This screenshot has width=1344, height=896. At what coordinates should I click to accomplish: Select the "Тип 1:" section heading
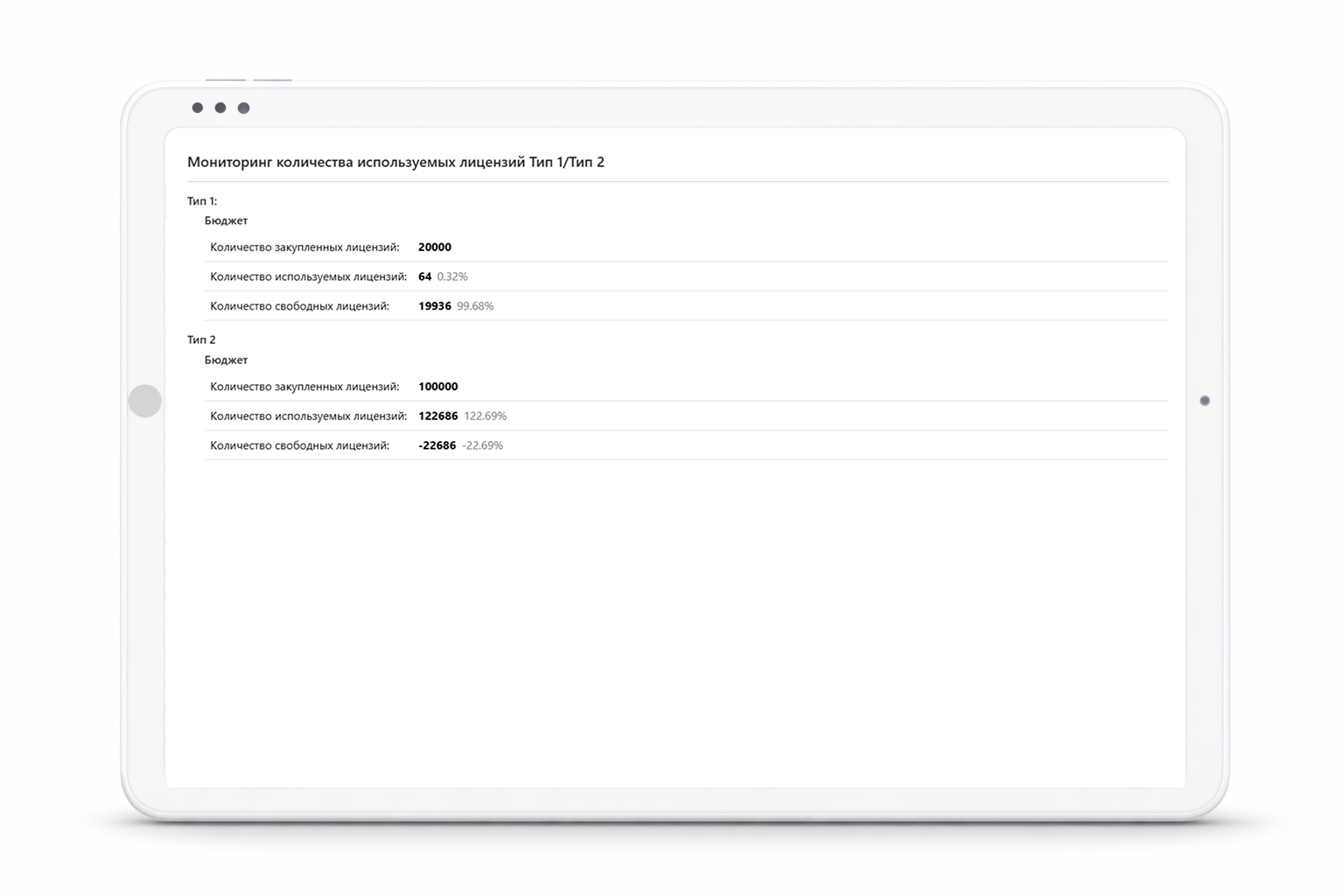pos(202,201)
